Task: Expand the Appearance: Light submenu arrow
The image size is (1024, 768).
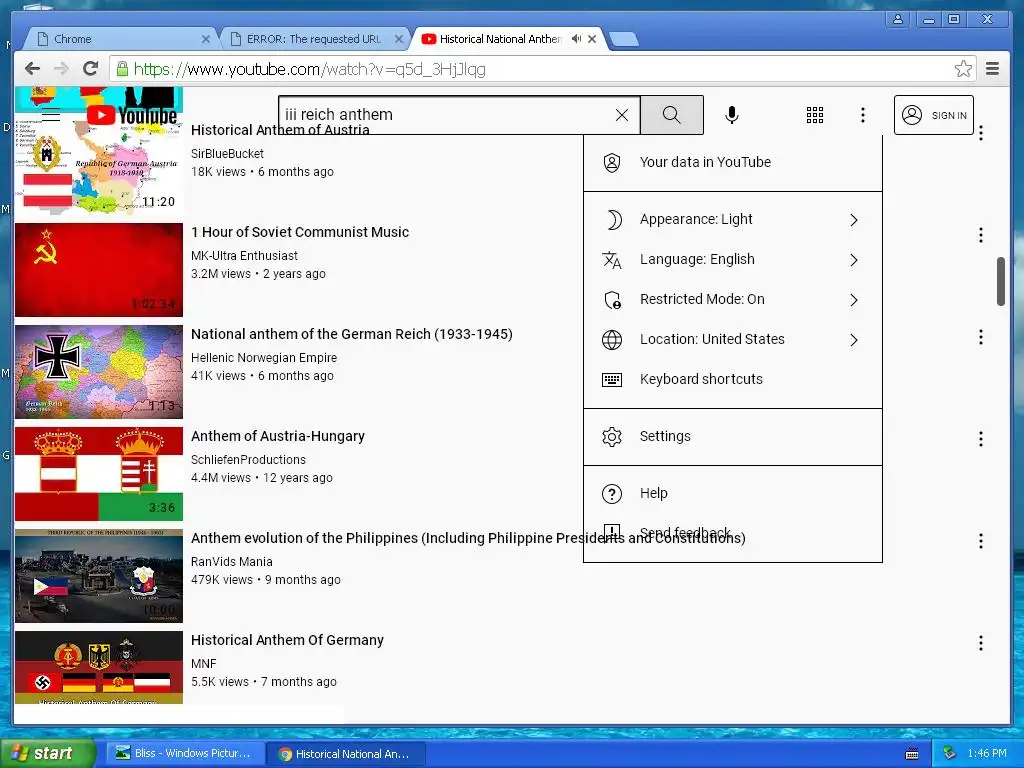Action: (854, 220)
